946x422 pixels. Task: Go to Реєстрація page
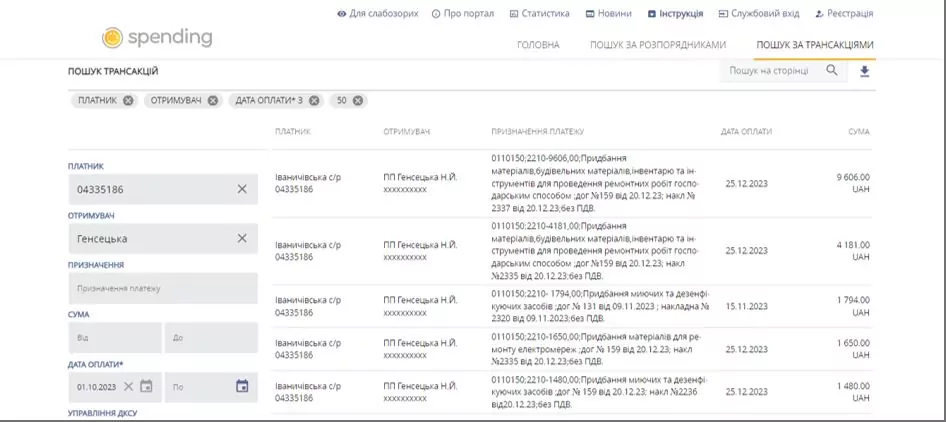(844, 14)
